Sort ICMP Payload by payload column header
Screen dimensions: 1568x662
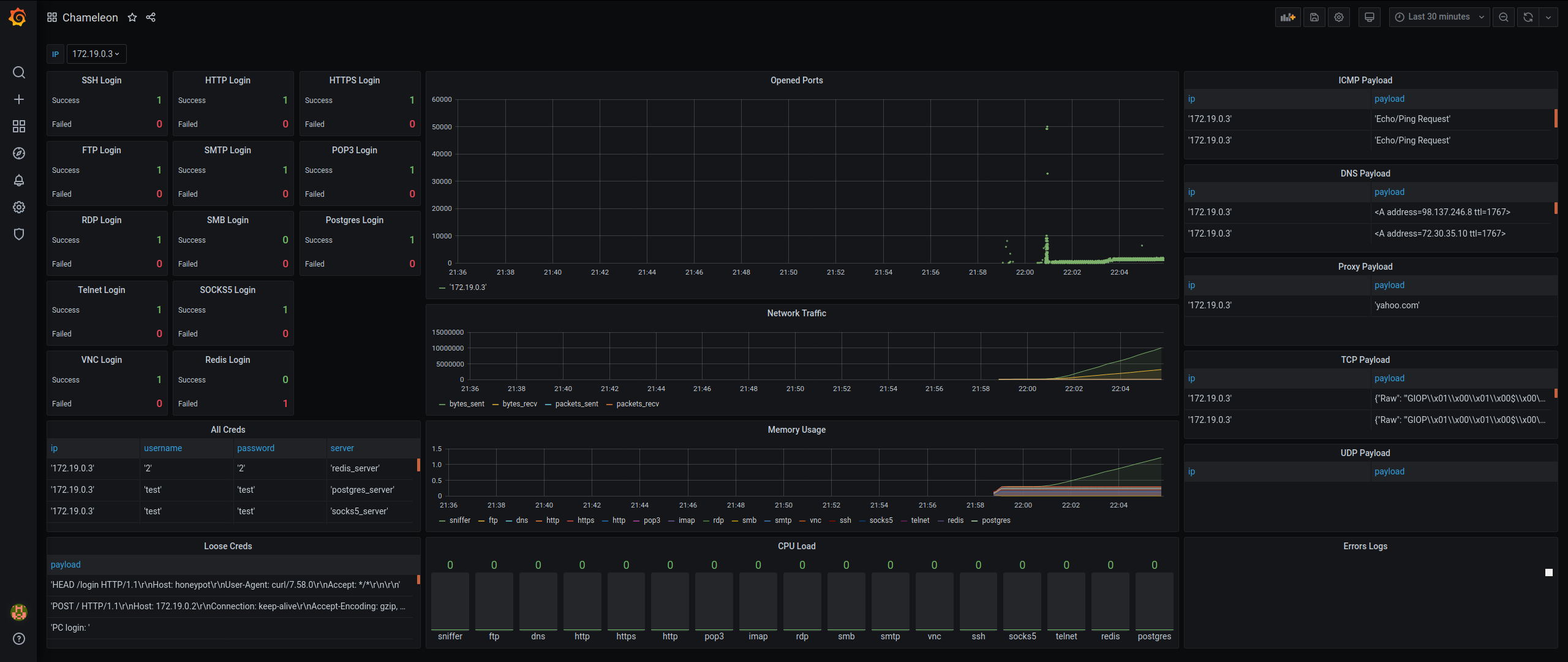click(x=1389, y=99)
